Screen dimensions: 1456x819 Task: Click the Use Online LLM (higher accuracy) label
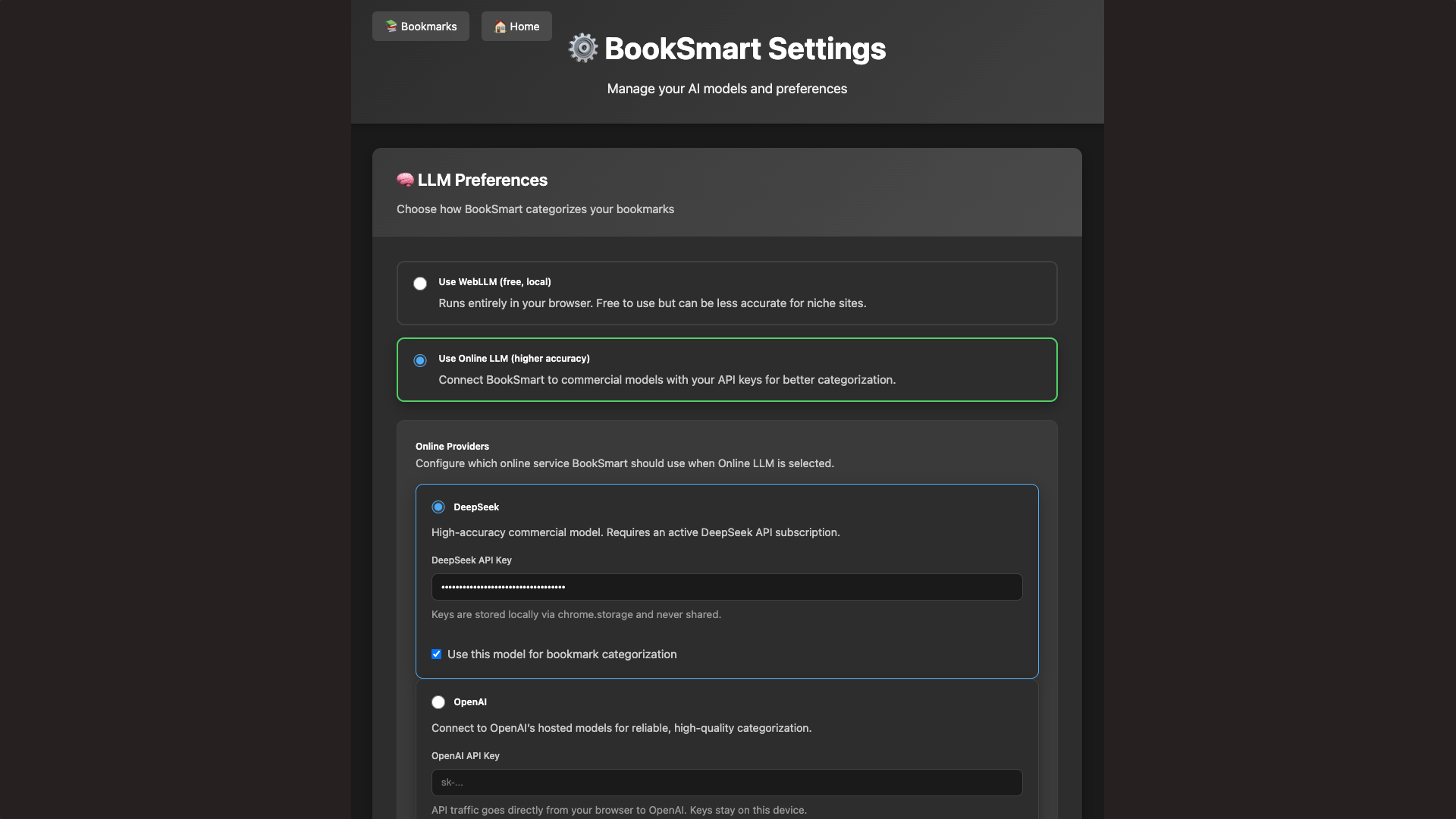coord(513,359)
